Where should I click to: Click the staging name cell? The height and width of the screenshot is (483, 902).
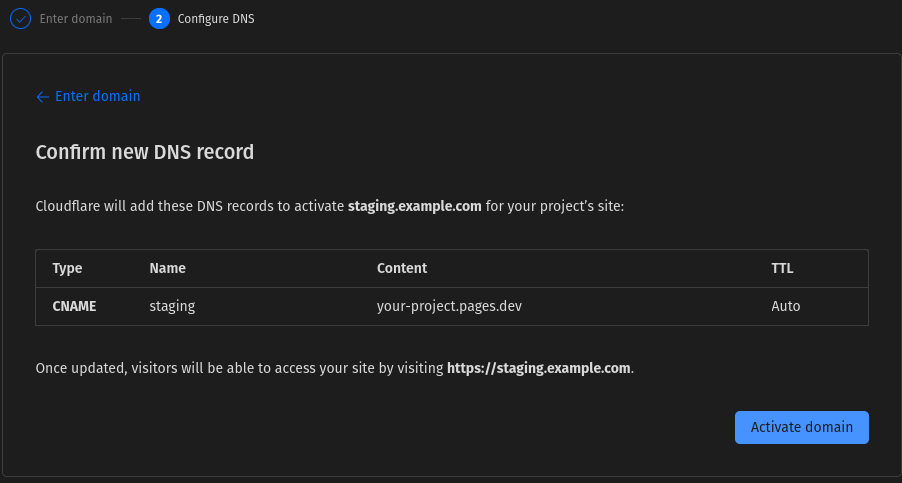172,306
